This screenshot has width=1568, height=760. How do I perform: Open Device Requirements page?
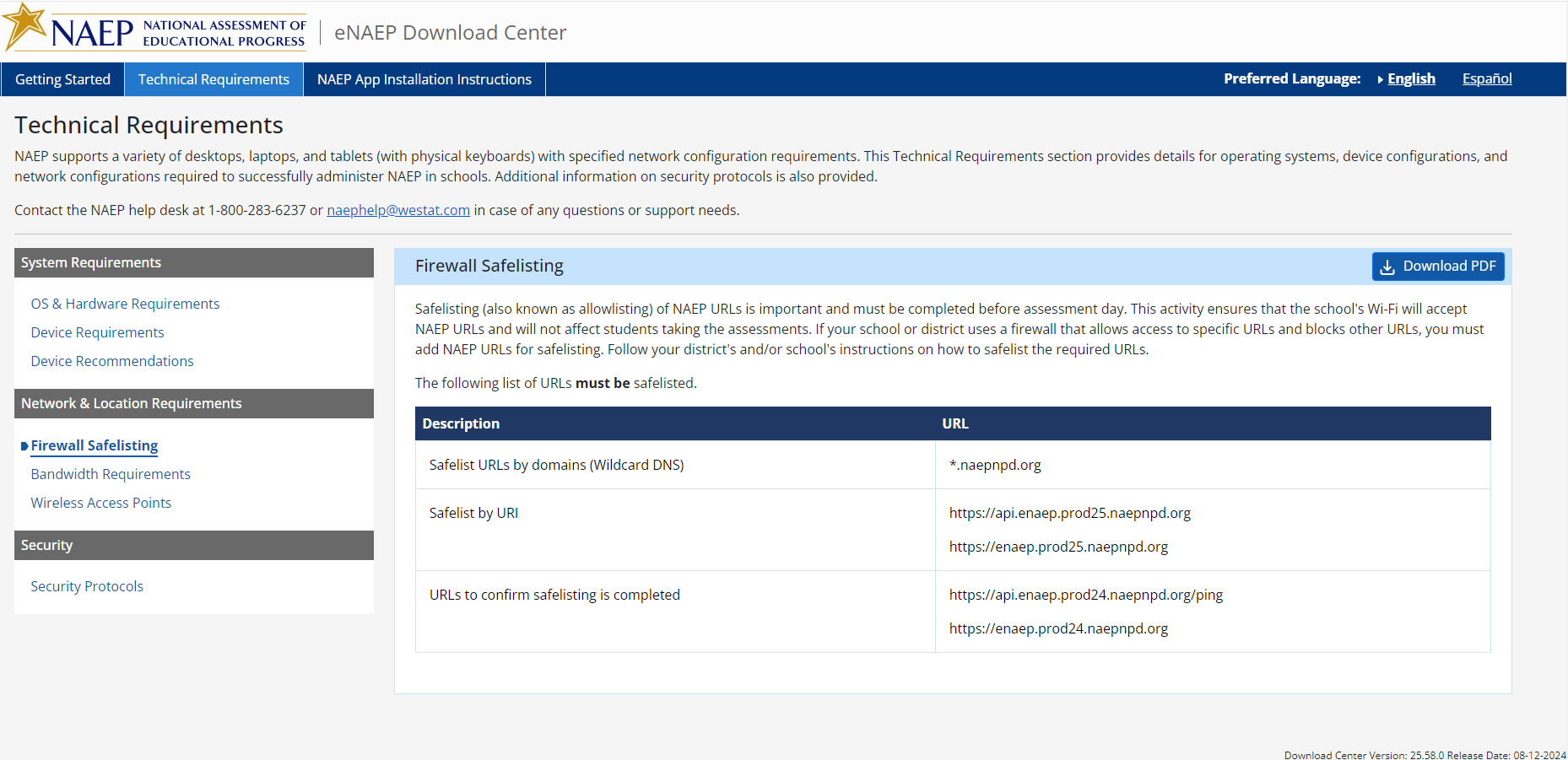[x=97, y=332]
